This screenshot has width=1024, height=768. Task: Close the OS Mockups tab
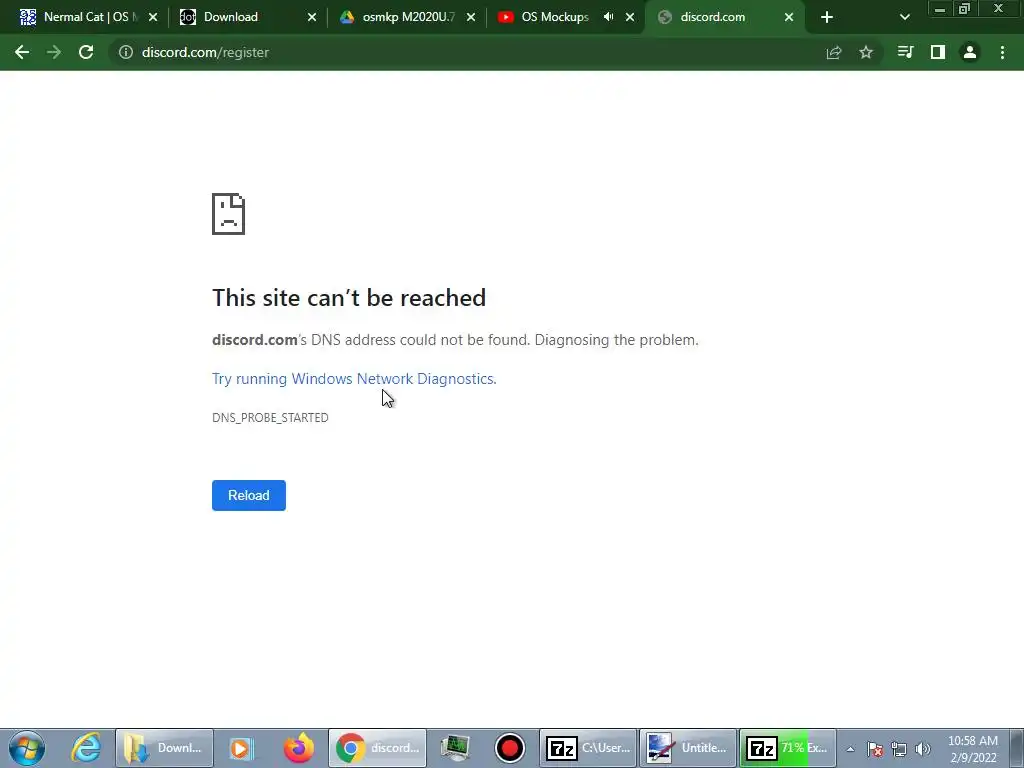click(630, 18)
